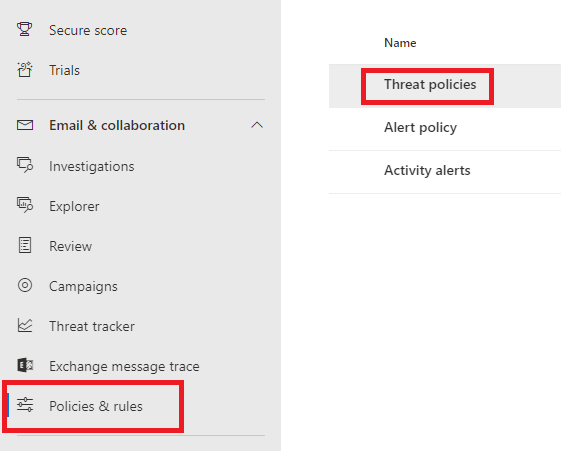
Task: Click the Review list icon
Action: 25,245
